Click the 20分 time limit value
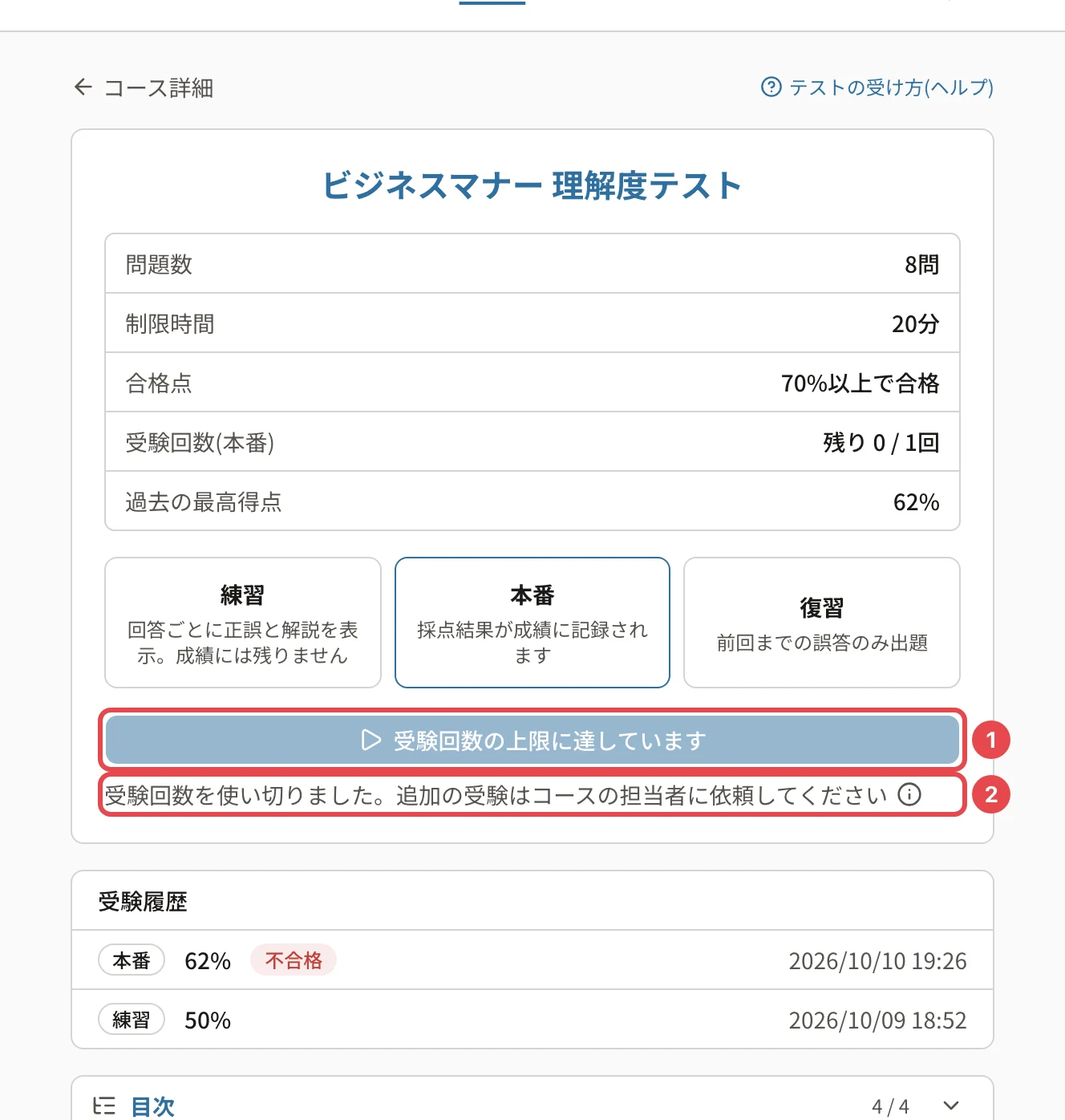 915,324
